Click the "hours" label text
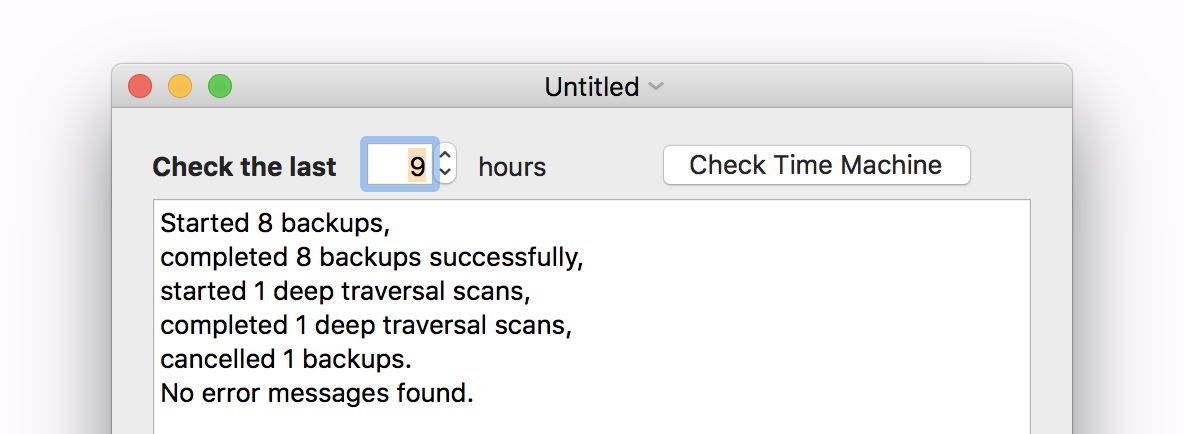 pyautogui.click(x=512, y=167)
